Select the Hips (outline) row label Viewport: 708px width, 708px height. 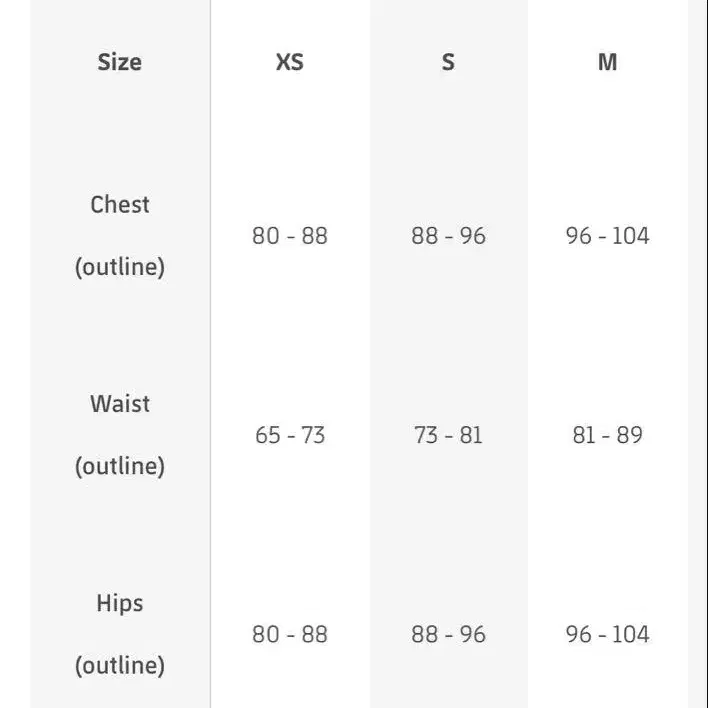(x=120, y=634)
